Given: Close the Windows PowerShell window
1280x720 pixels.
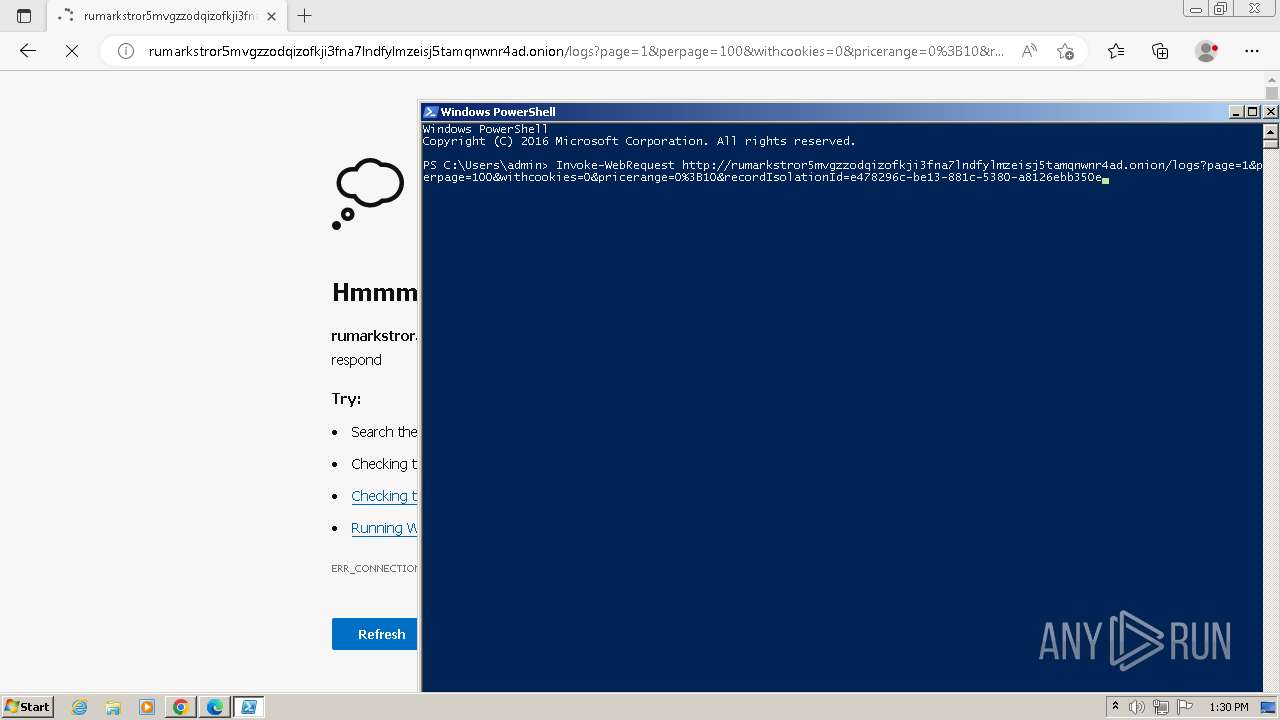Looking at the screenshot, I should pyautogui.click(x=1270, y=112).
